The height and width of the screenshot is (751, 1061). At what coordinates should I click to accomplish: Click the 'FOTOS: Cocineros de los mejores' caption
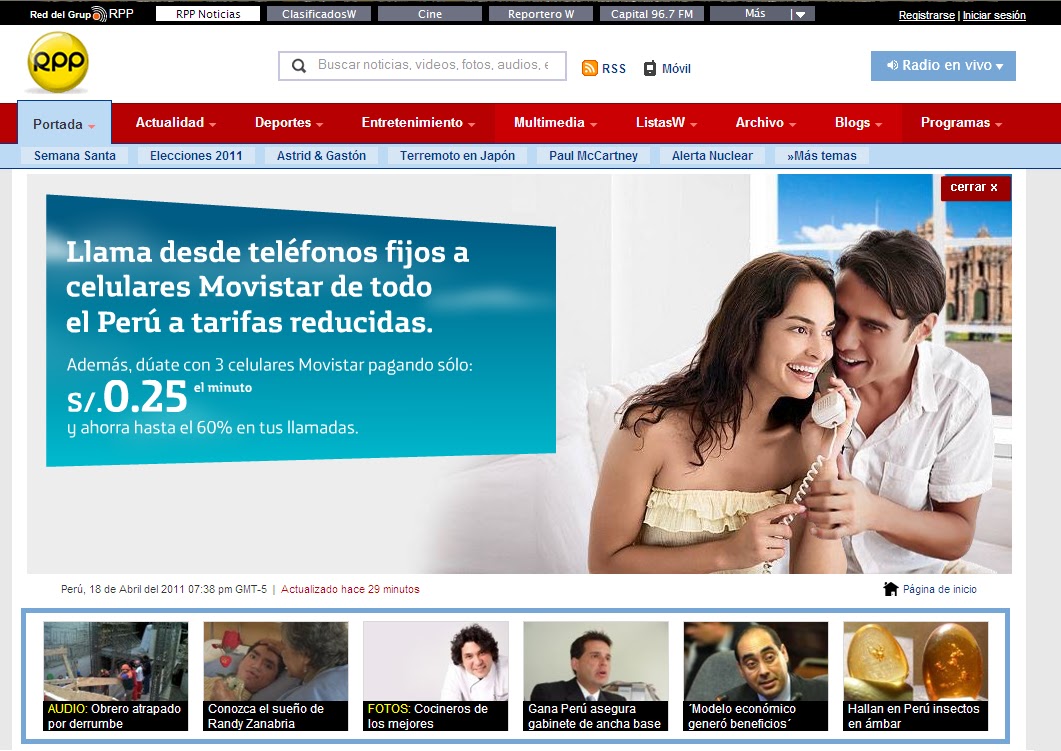tap(436, 716)
